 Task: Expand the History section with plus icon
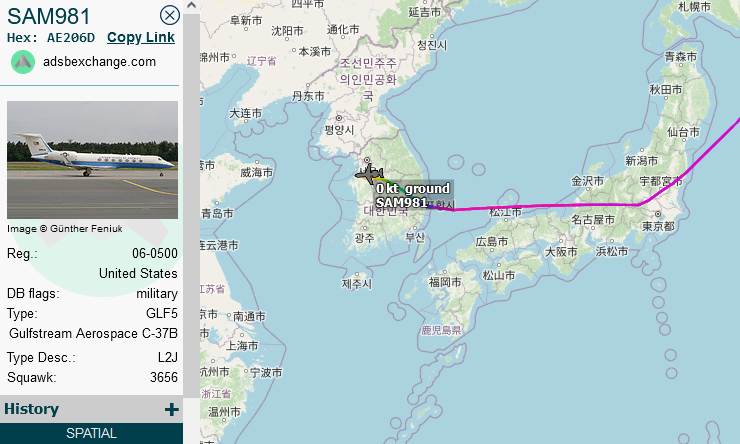point(172,409)
